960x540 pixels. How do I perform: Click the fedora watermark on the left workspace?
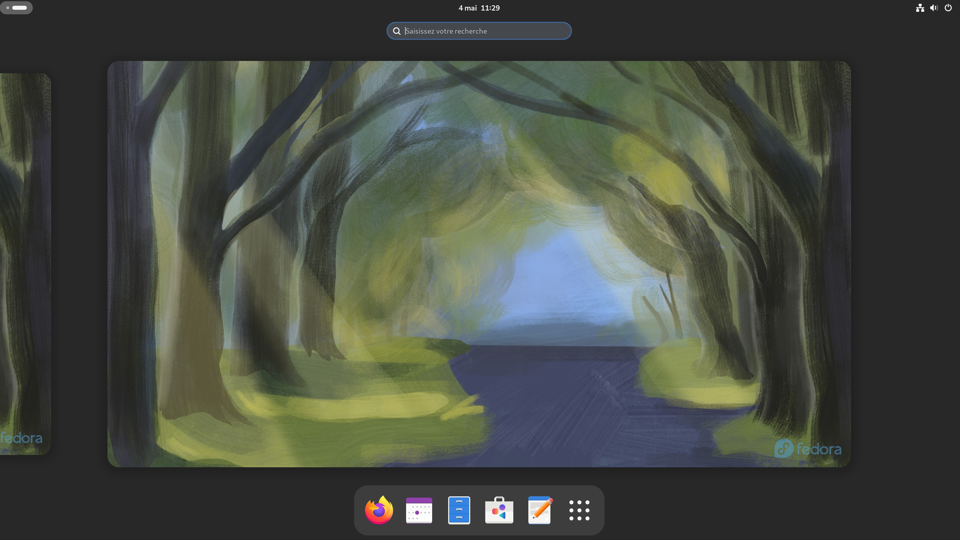point(20,438)
